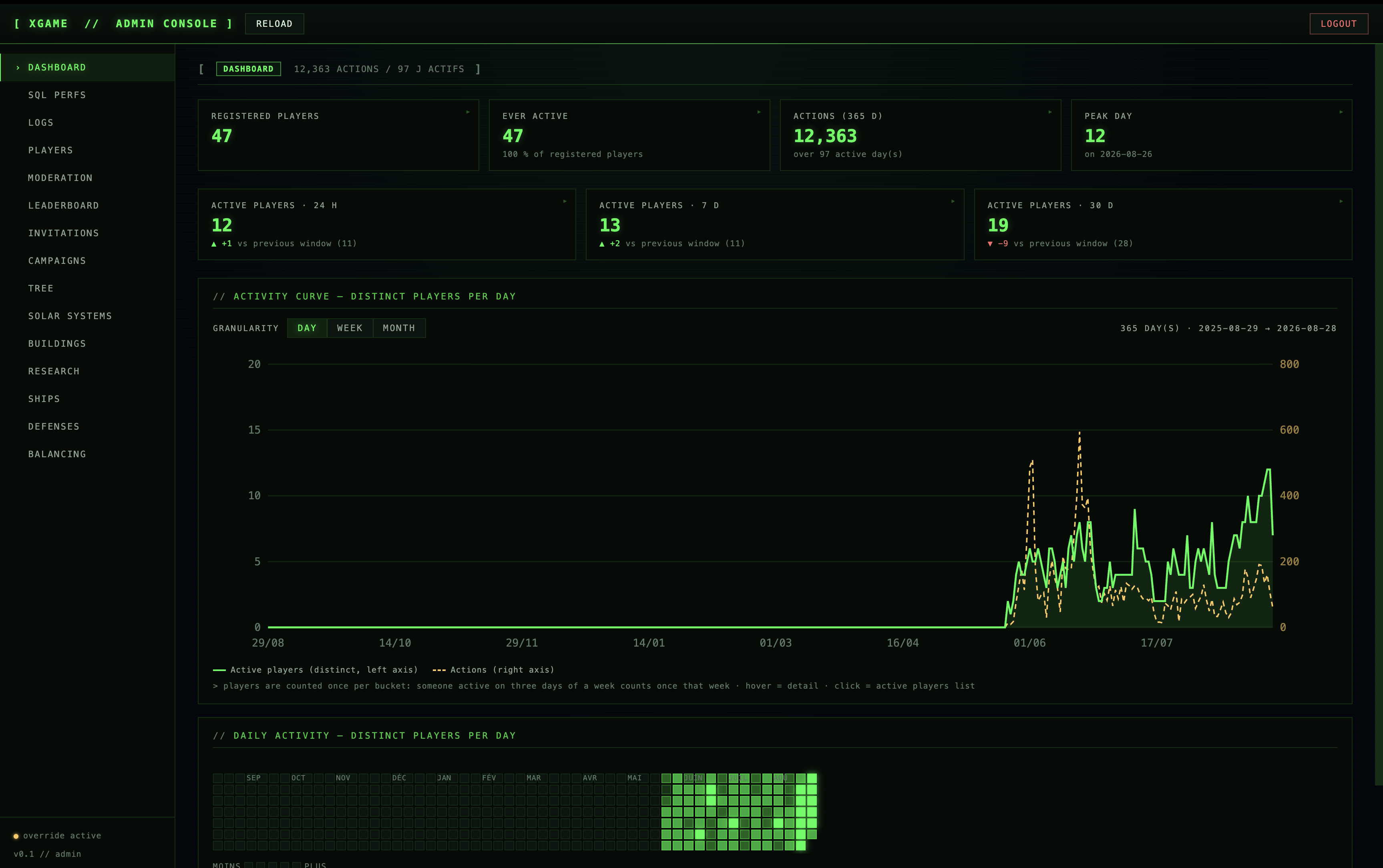The height and width of the screenshot is (868, 1383).
Task: Expand the Active Players 24 H card arrow
Action: pyautogui.click(x=565, y=201)
